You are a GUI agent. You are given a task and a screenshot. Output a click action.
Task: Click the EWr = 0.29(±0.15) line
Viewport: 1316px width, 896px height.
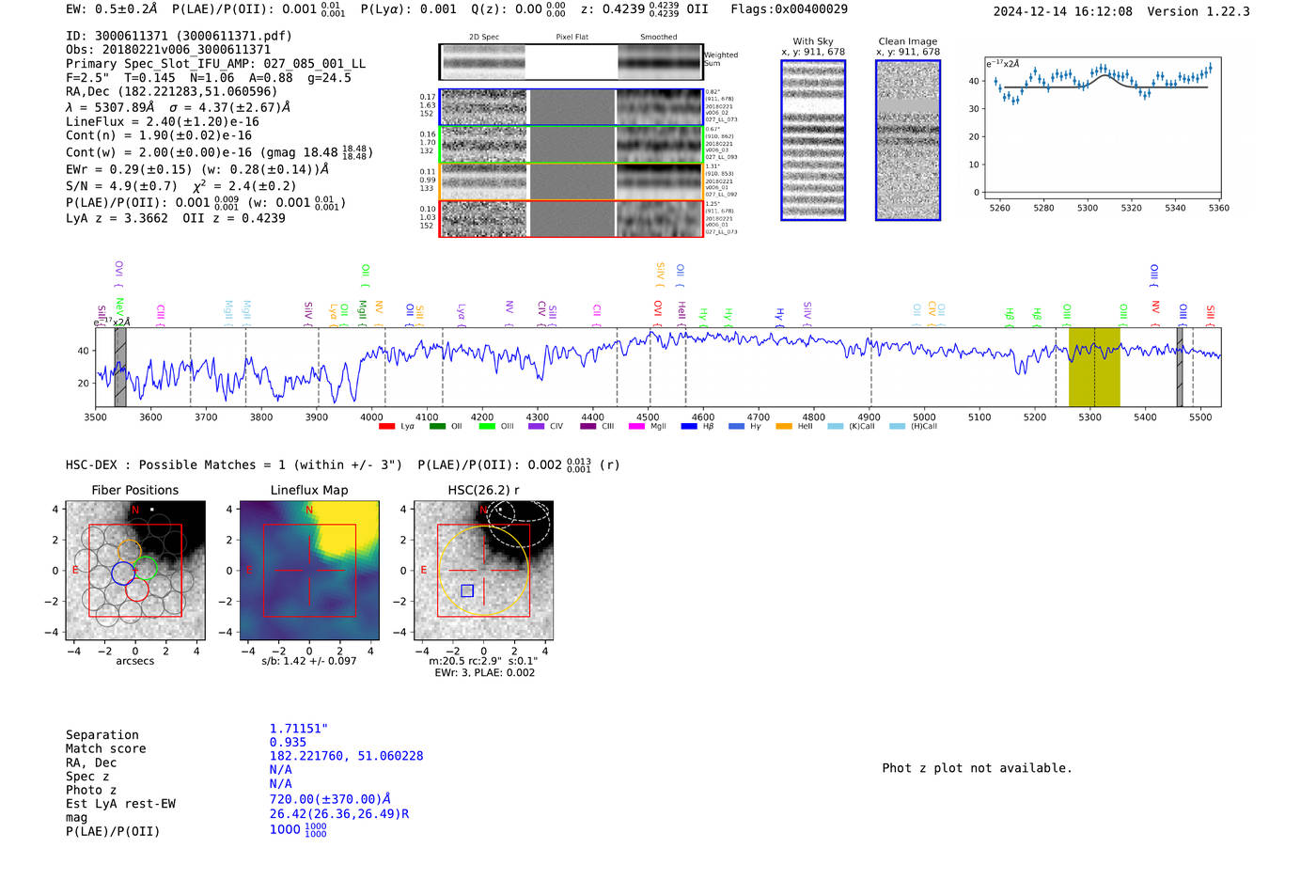(197, 170)
